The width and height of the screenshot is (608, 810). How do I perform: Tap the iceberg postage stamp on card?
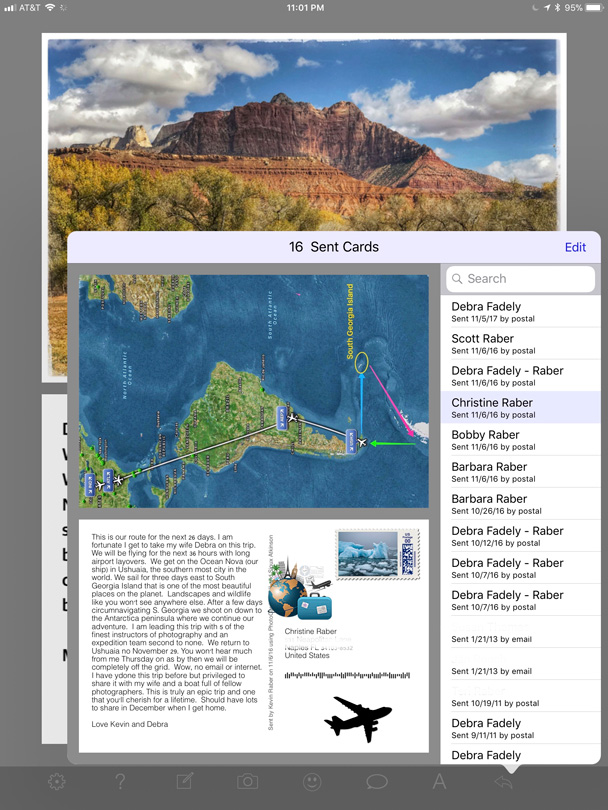pos(378,553)
